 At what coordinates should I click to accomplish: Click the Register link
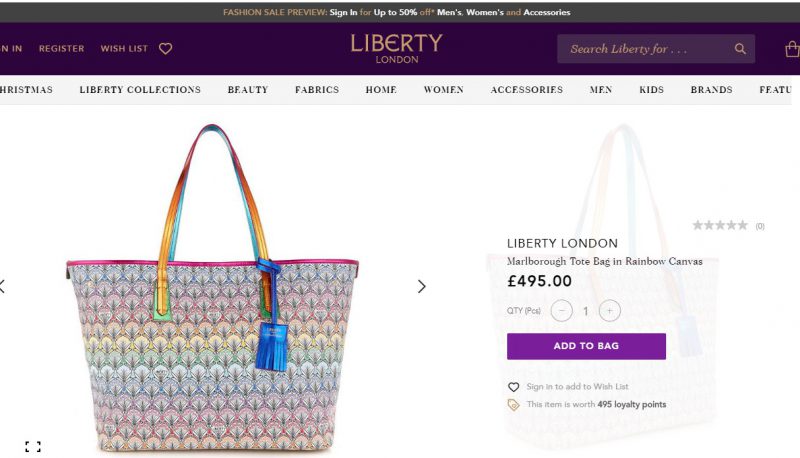(62, 48)
